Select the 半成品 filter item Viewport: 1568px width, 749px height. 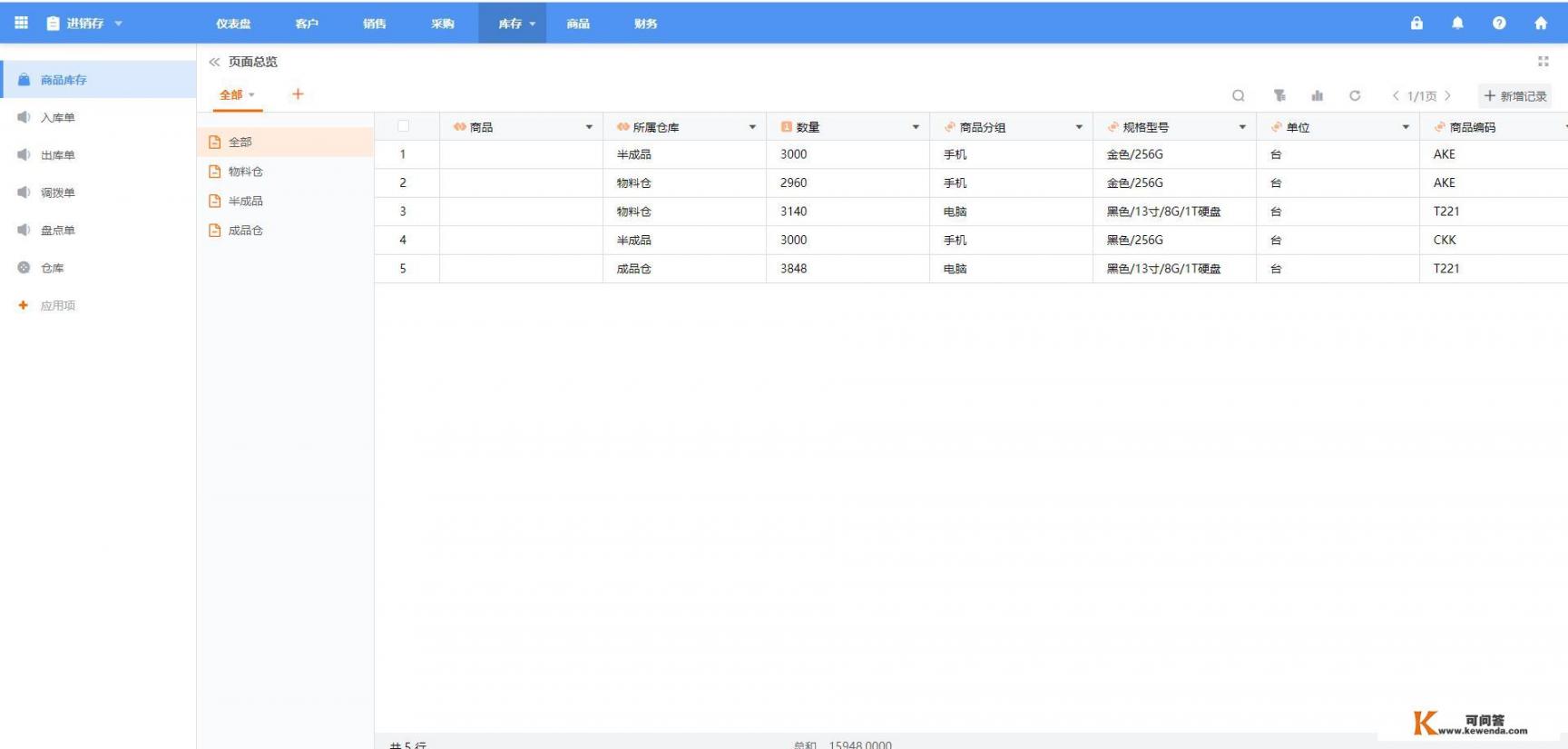(x=285, y=201)
